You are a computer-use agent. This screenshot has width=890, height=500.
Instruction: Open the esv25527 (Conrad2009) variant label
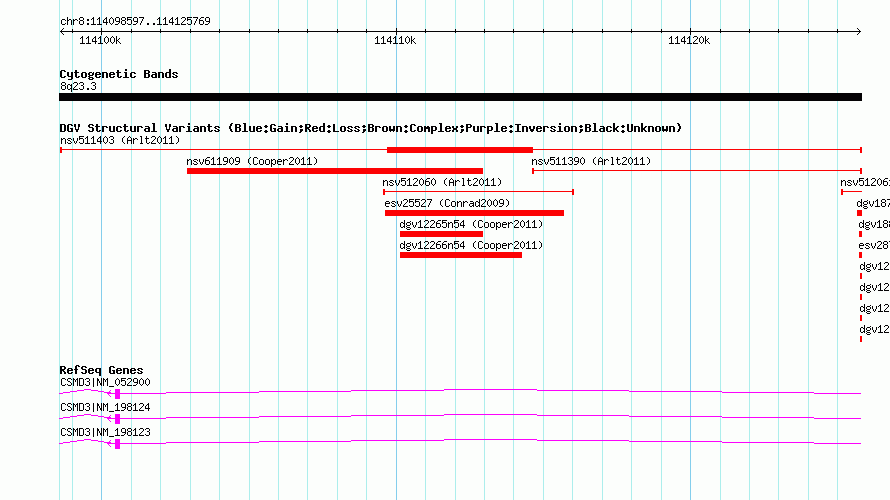[447, 203]
